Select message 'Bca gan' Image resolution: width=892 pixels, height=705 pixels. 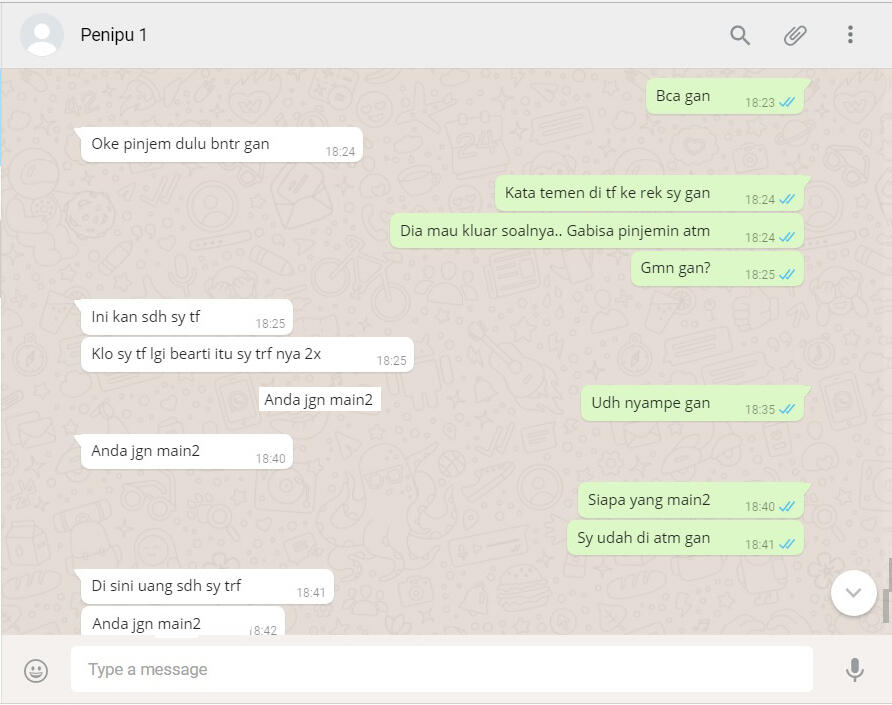pos(725,96)
